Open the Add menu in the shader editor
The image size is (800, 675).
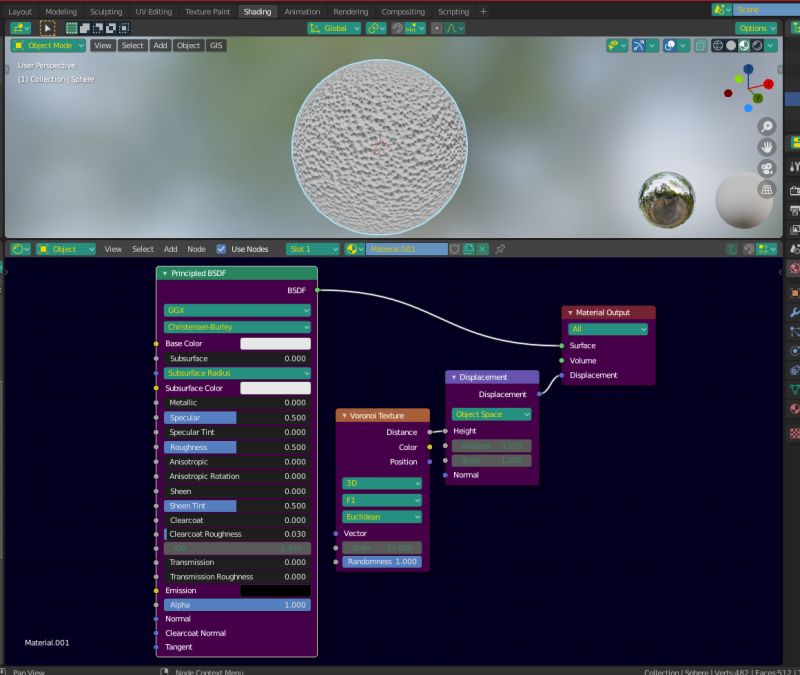(x=170, y=249)
